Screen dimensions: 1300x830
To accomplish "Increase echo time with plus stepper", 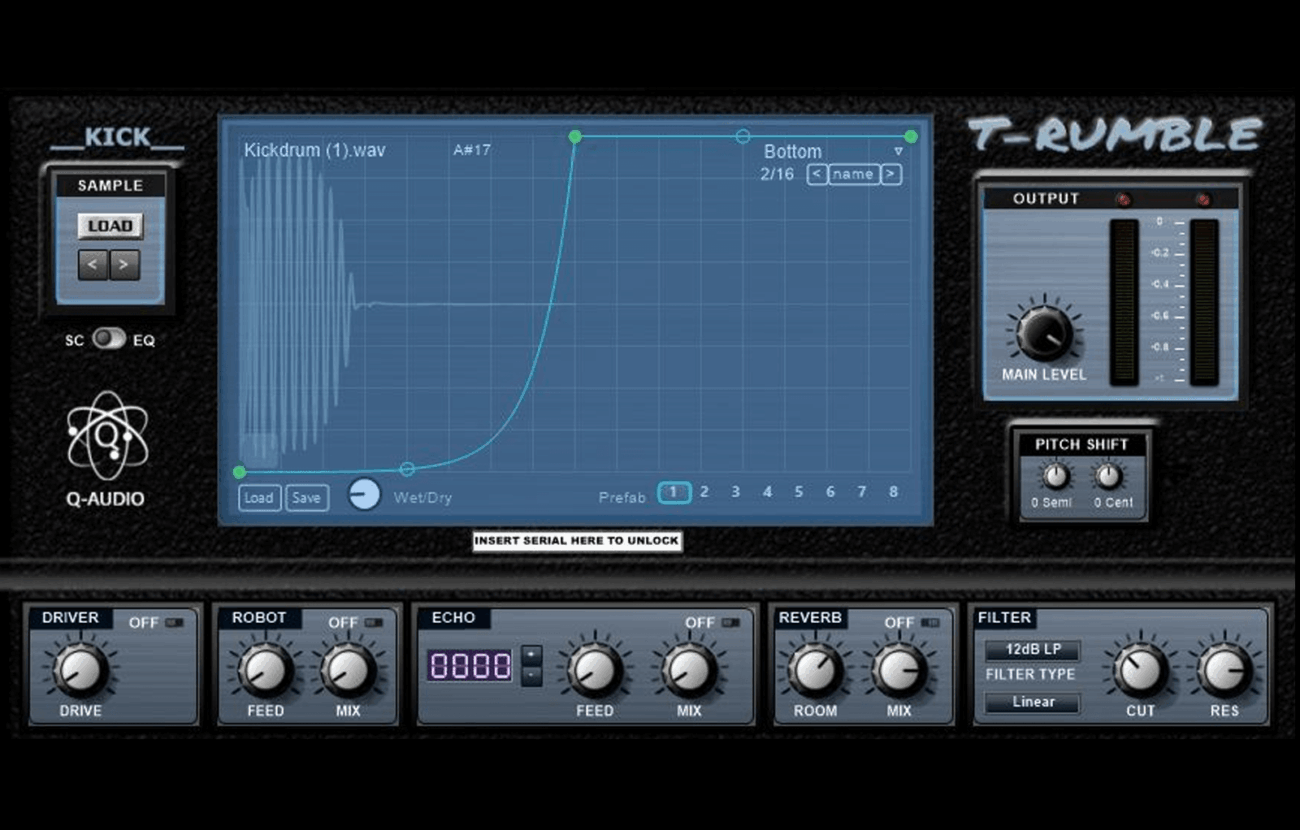I will pyautogui.click(x=532, y=656).
